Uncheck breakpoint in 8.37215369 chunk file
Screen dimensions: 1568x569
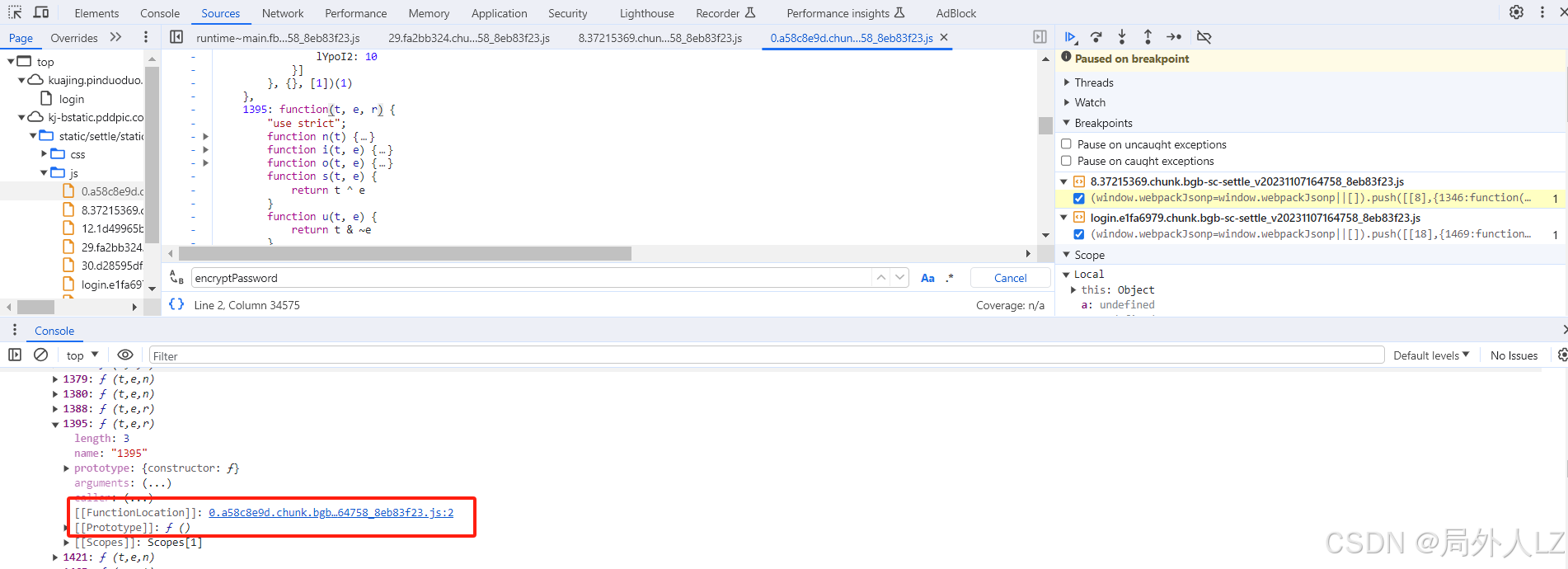pyautogui.click(x=1079, y=198)
